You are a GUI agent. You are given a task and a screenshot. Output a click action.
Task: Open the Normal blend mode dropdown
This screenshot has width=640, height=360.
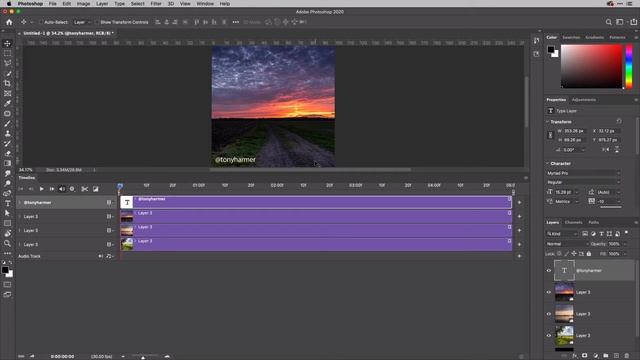(567, 244)
